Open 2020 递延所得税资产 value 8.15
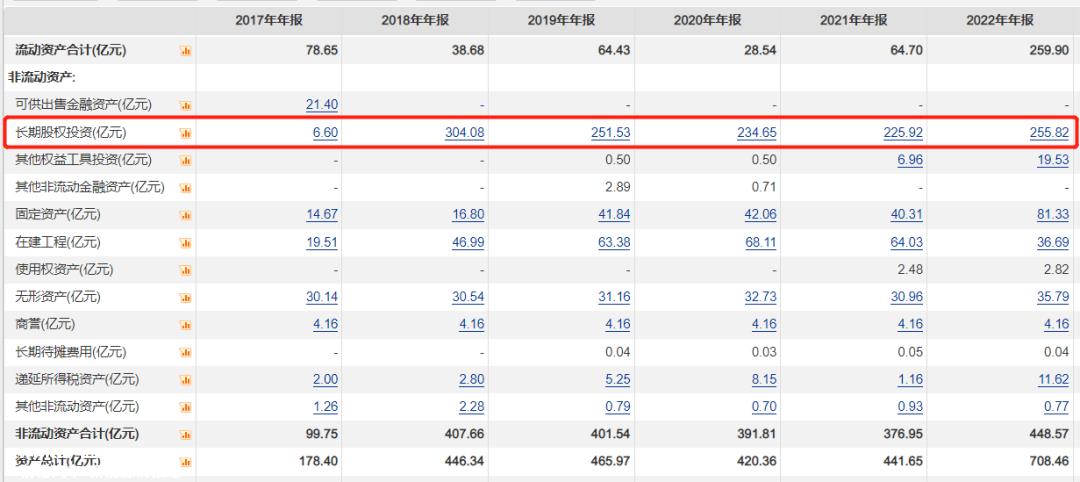This screenshot has width=1080, height=482. click(x=764, y=379)
